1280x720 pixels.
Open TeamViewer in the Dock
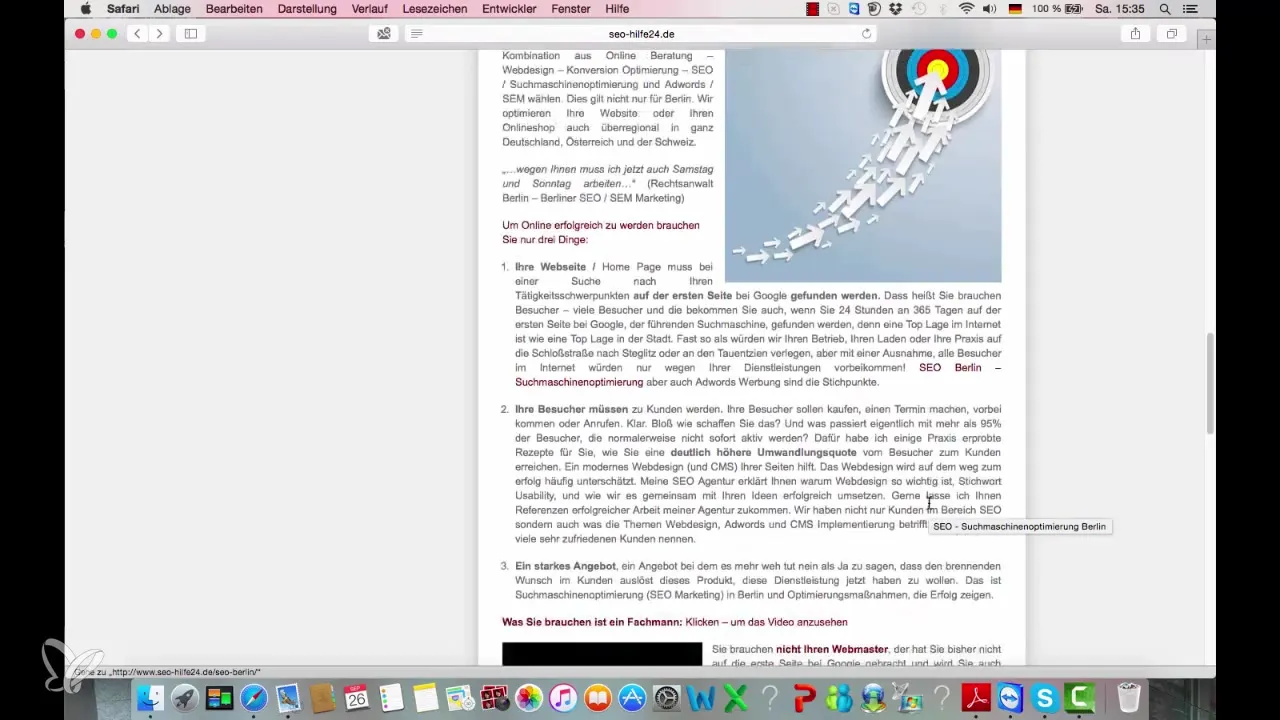pyautogui.click(x=1010, y=697)
